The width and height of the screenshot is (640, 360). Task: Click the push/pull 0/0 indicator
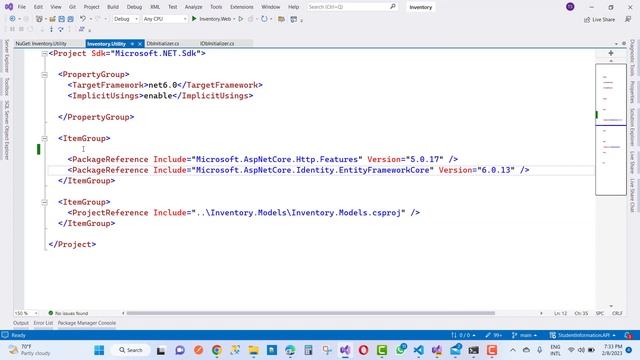[x=463, y=335]
